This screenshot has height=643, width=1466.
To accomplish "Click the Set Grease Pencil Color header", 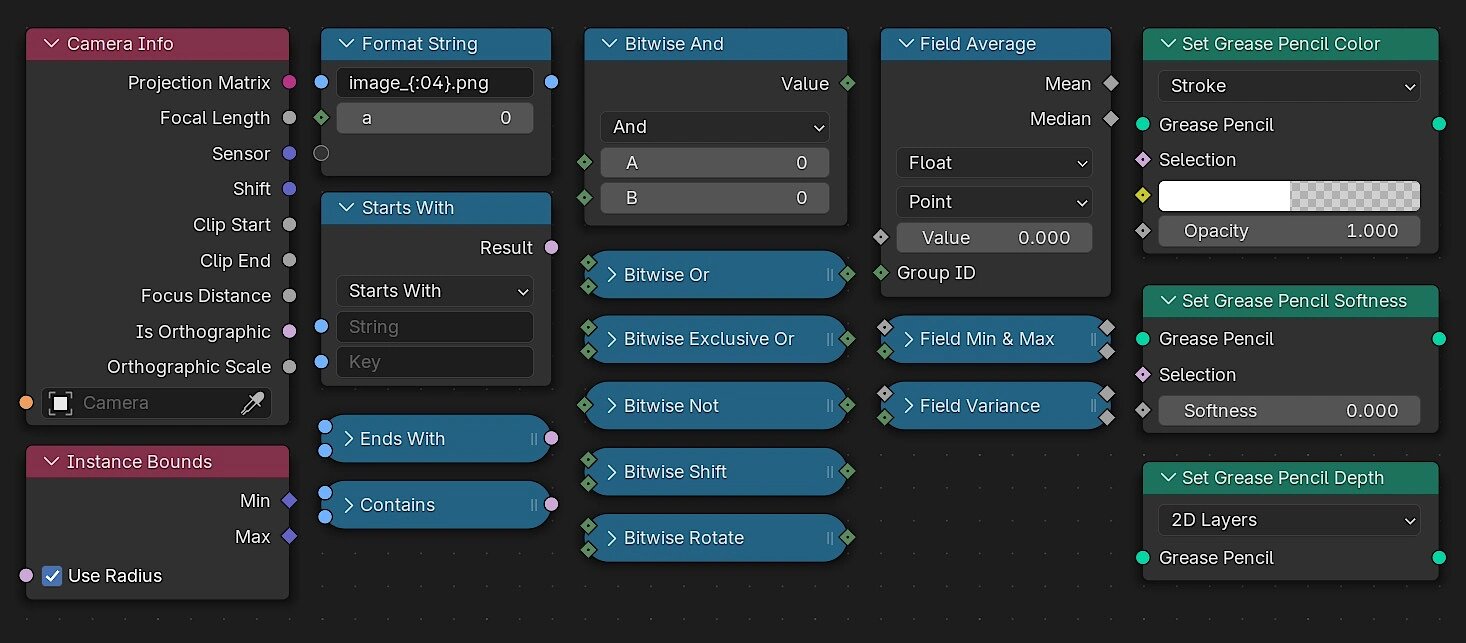I will point(1290,44).
